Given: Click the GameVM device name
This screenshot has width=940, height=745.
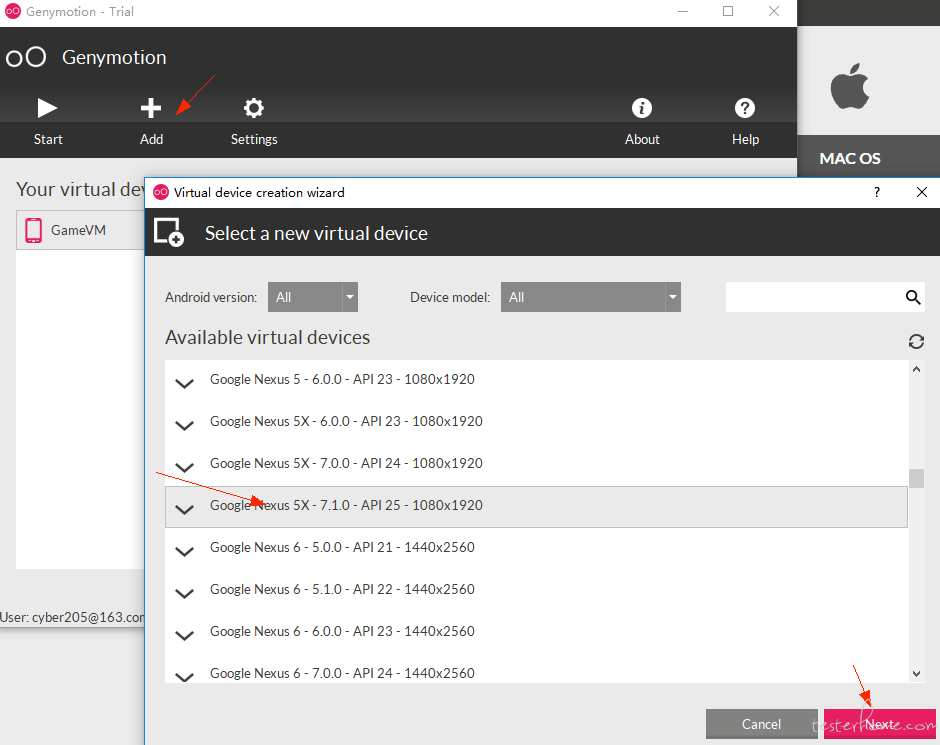Looking at the screenshot, I should click(x=78, y=230).
